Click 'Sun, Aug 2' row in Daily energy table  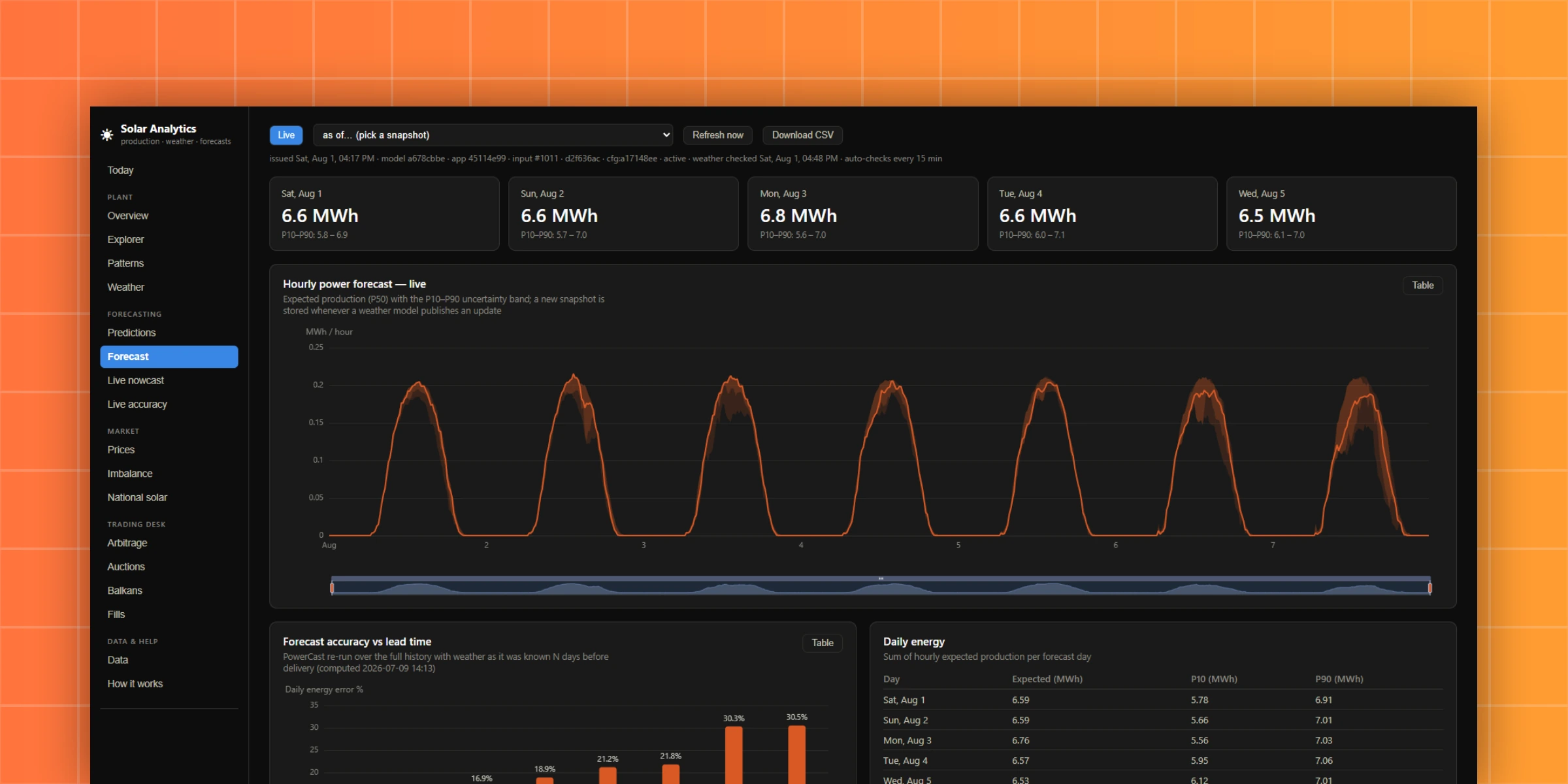tap(1163, 721)
